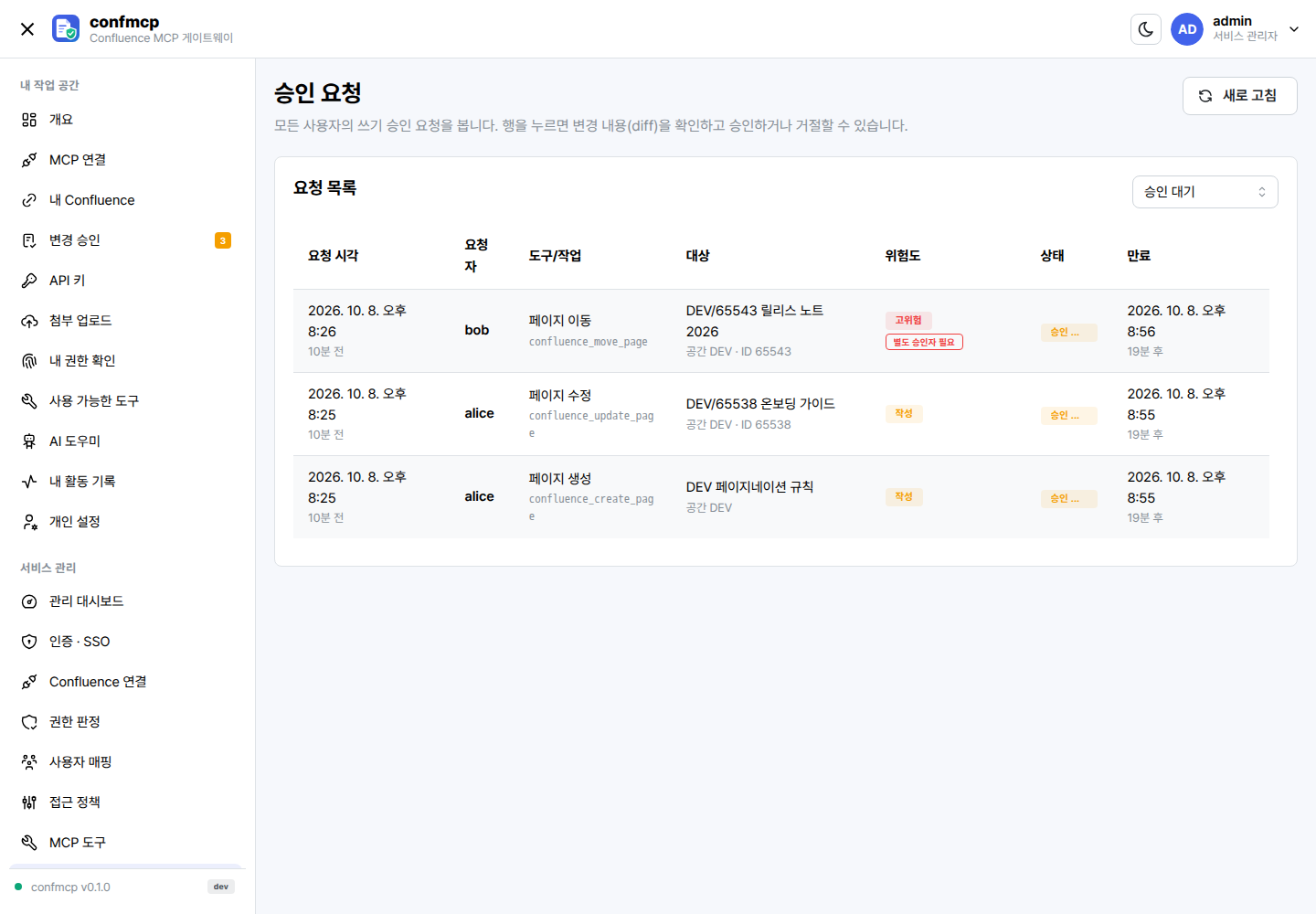This screenshot has height=914, width=1316.
Task: Click the 개요 overview grid icon
Action: tap(29, 120)
